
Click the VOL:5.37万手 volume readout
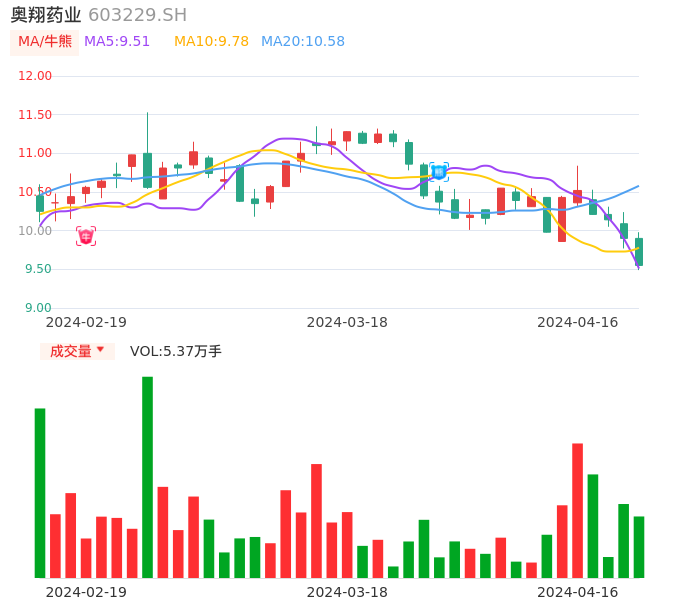pos(175,351)
